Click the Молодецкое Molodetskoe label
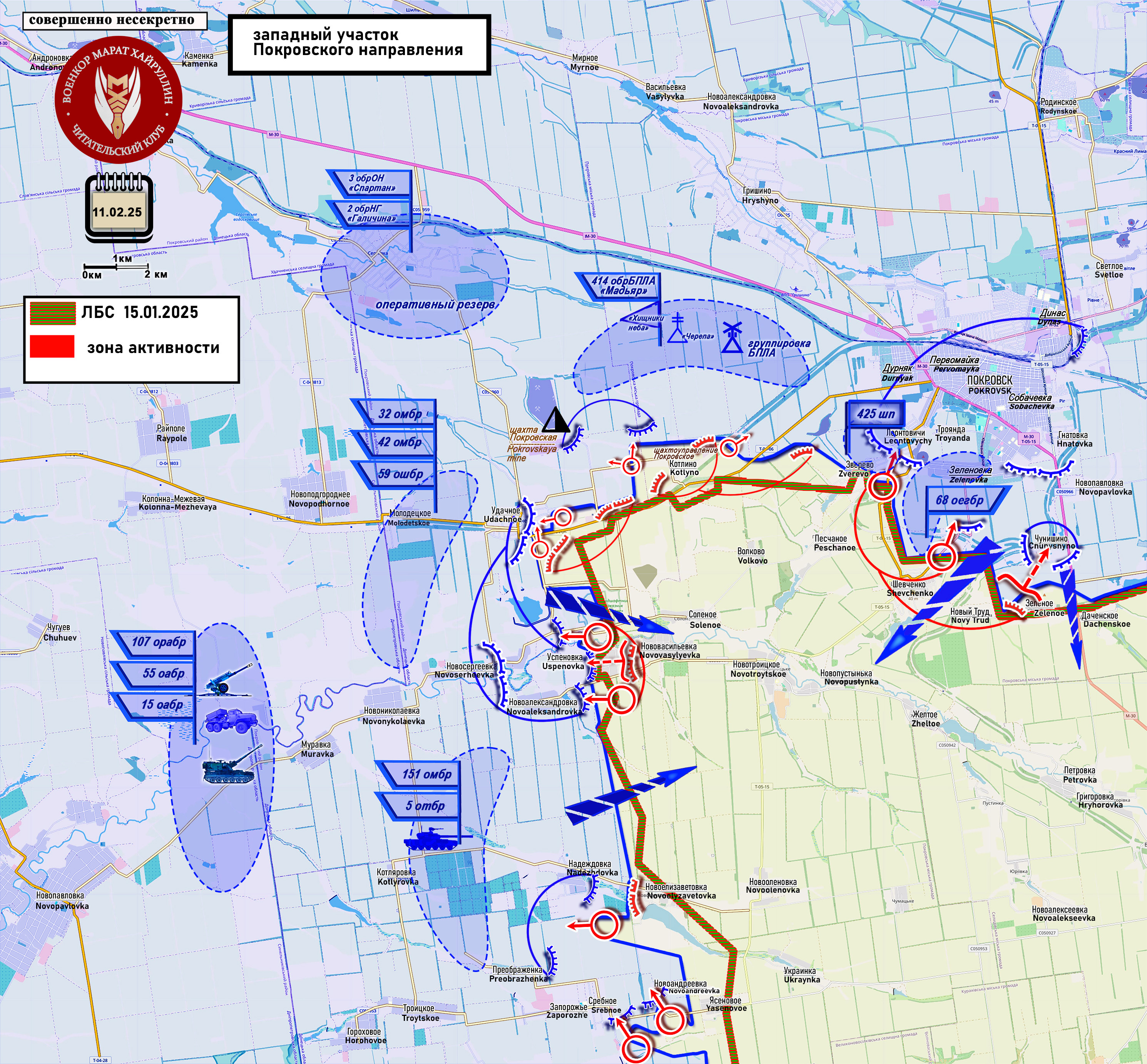The image size is (1147, 1064). click(x=410, y=518)
